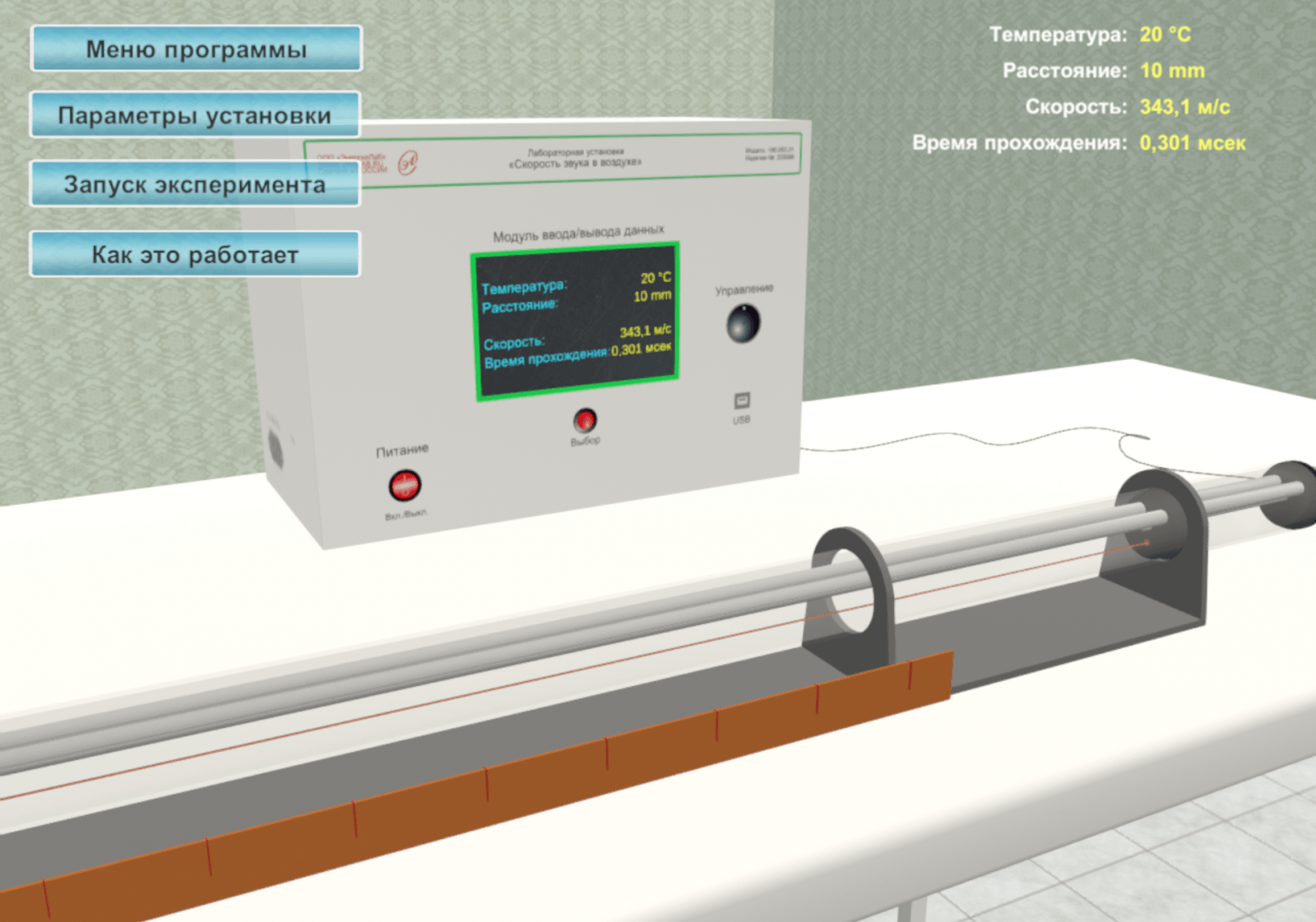The height and width of the screenshot is (922, 1316).
Task: Select the 20 °C temperature value in the overlay
Action: coord(1165,35)
